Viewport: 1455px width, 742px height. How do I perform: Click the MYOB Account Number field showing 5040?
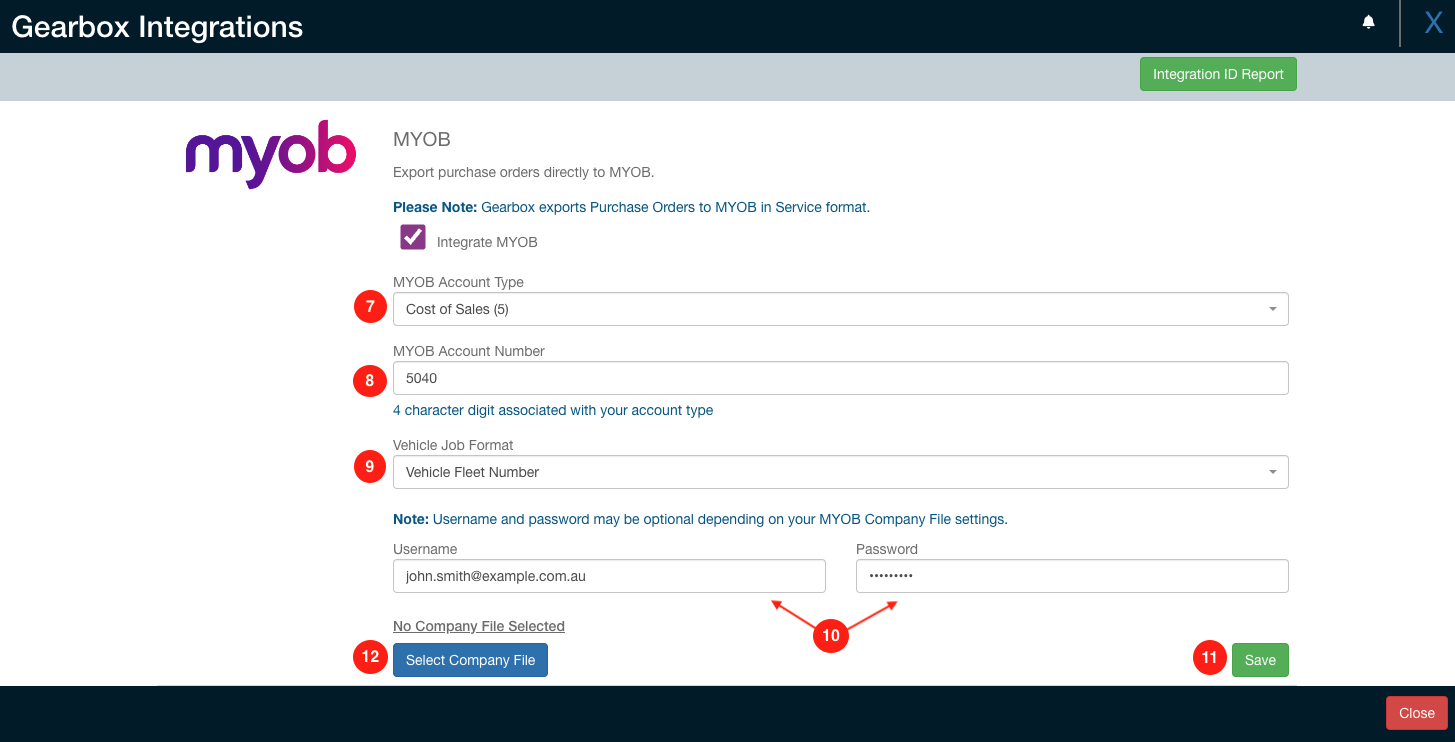pyautogui.click(x=840, y=378)
